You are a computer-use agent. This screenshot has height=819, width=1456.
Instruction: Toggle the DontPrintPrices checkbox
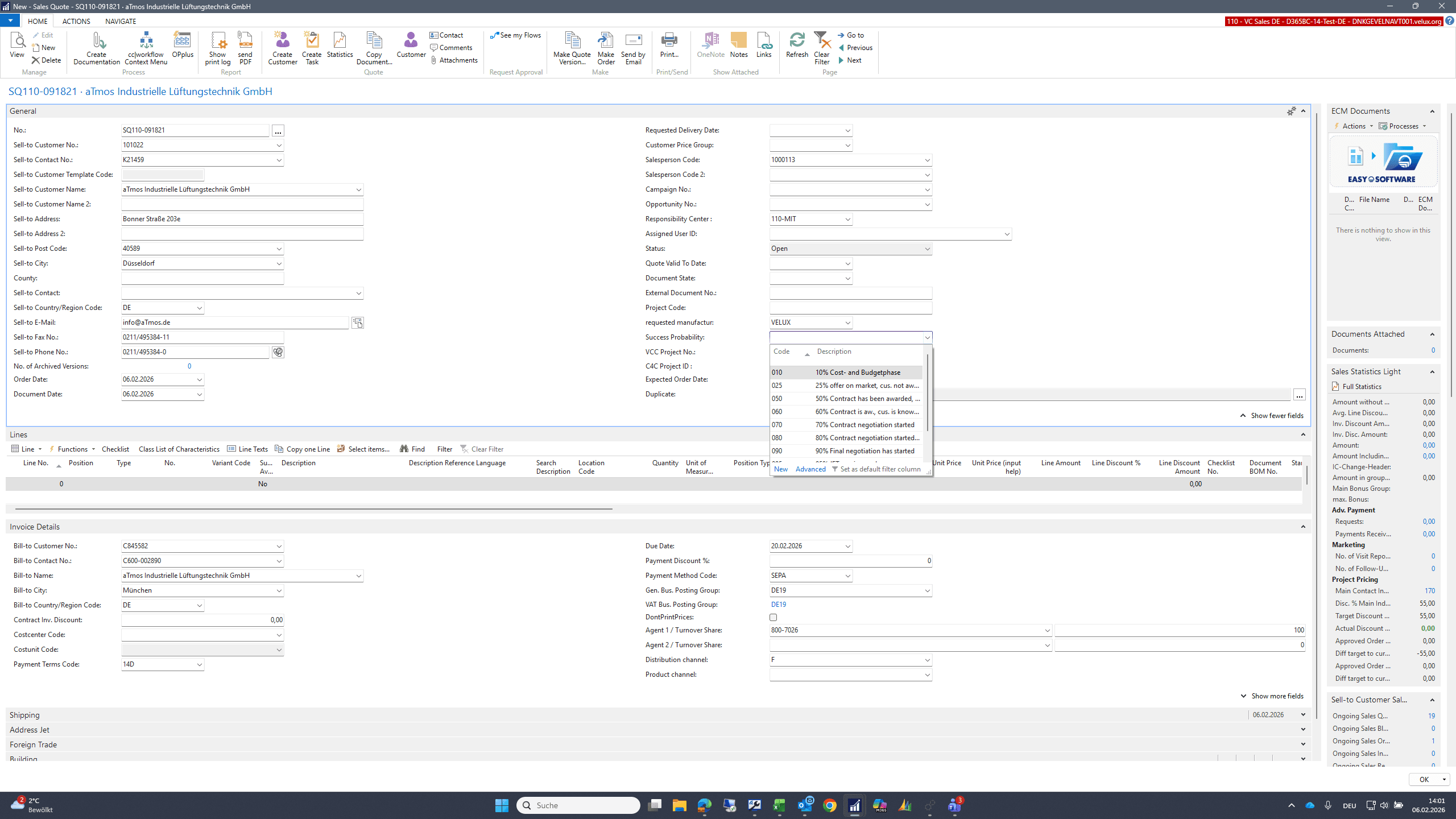coord(773,617)
